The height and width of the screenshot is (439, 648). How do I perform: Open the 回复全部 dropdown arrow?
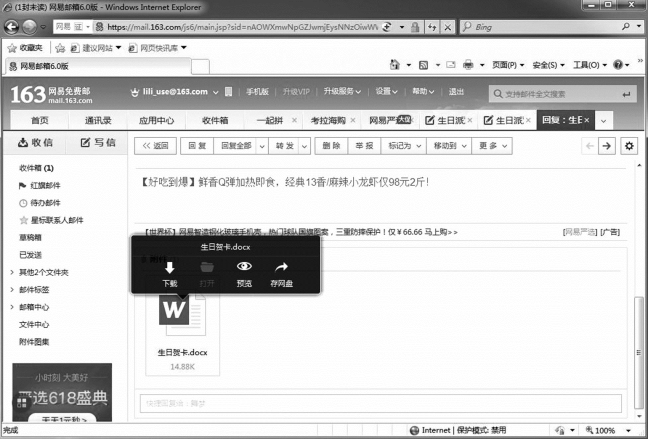[262, 146]
